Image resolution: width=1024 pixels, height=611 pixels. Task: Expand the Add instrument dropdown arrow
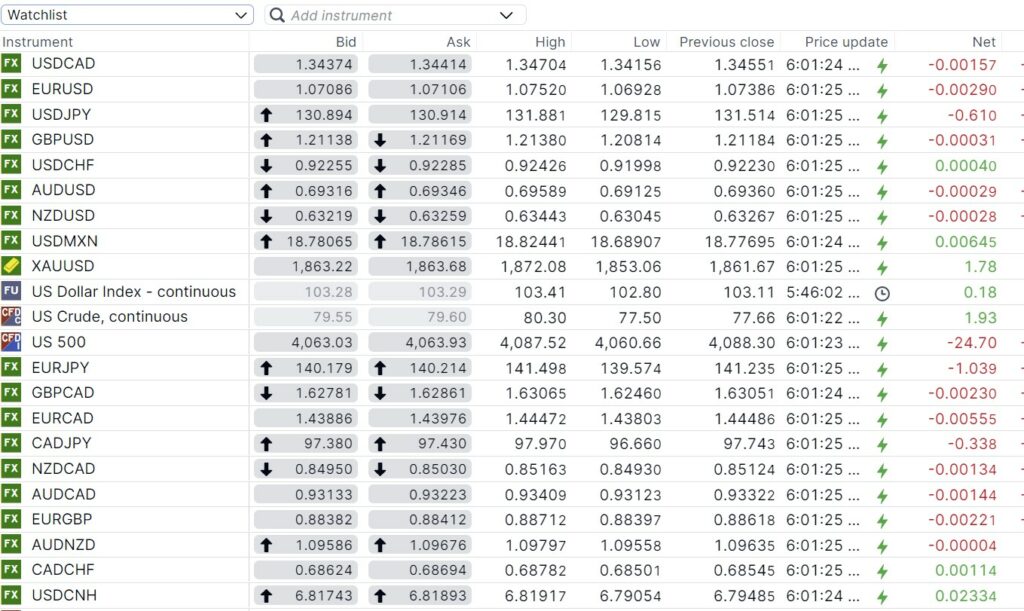point(507,16)
